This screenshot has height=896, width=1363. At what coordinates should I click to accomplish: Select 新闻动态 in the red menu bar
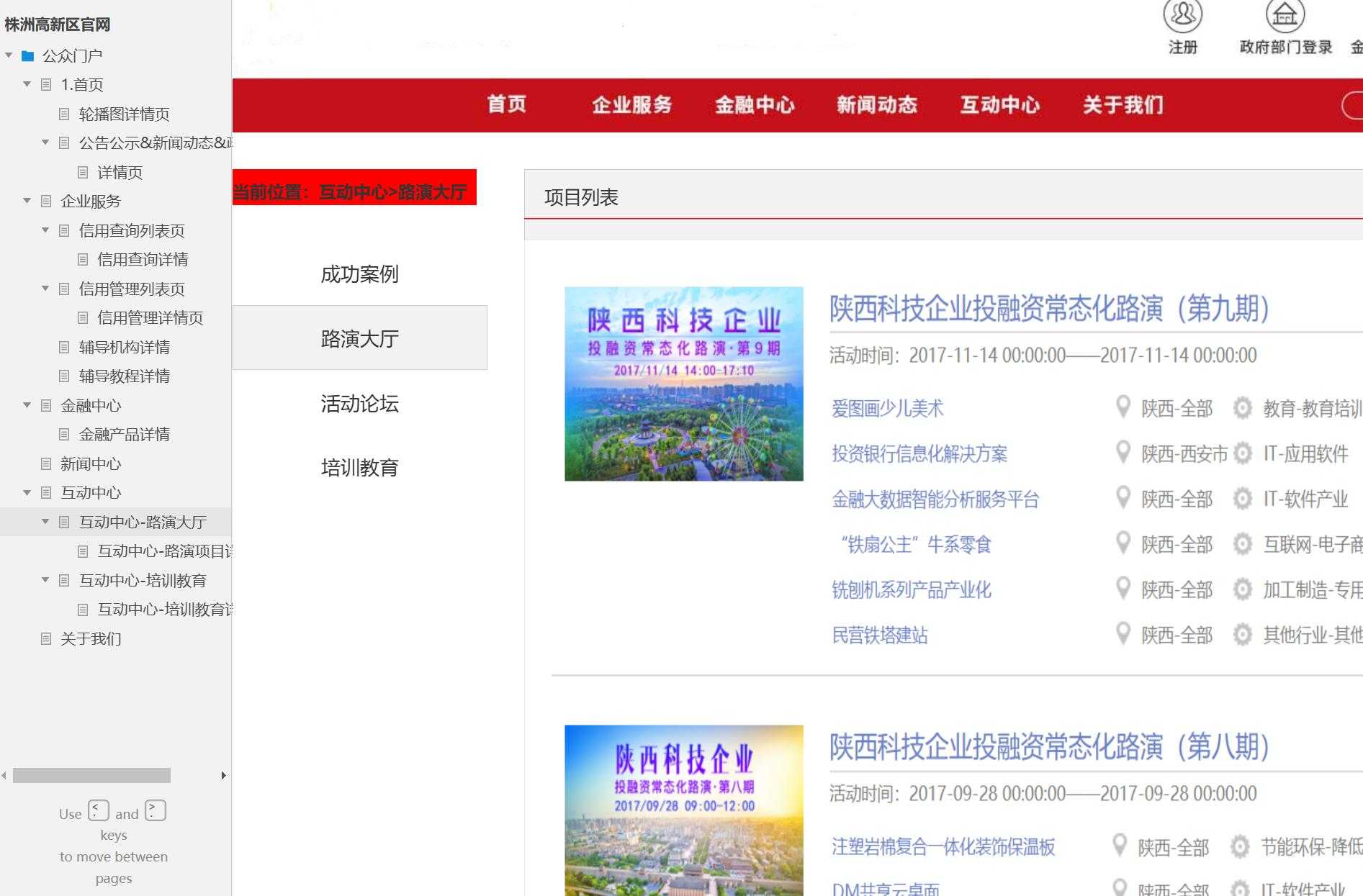877,105
